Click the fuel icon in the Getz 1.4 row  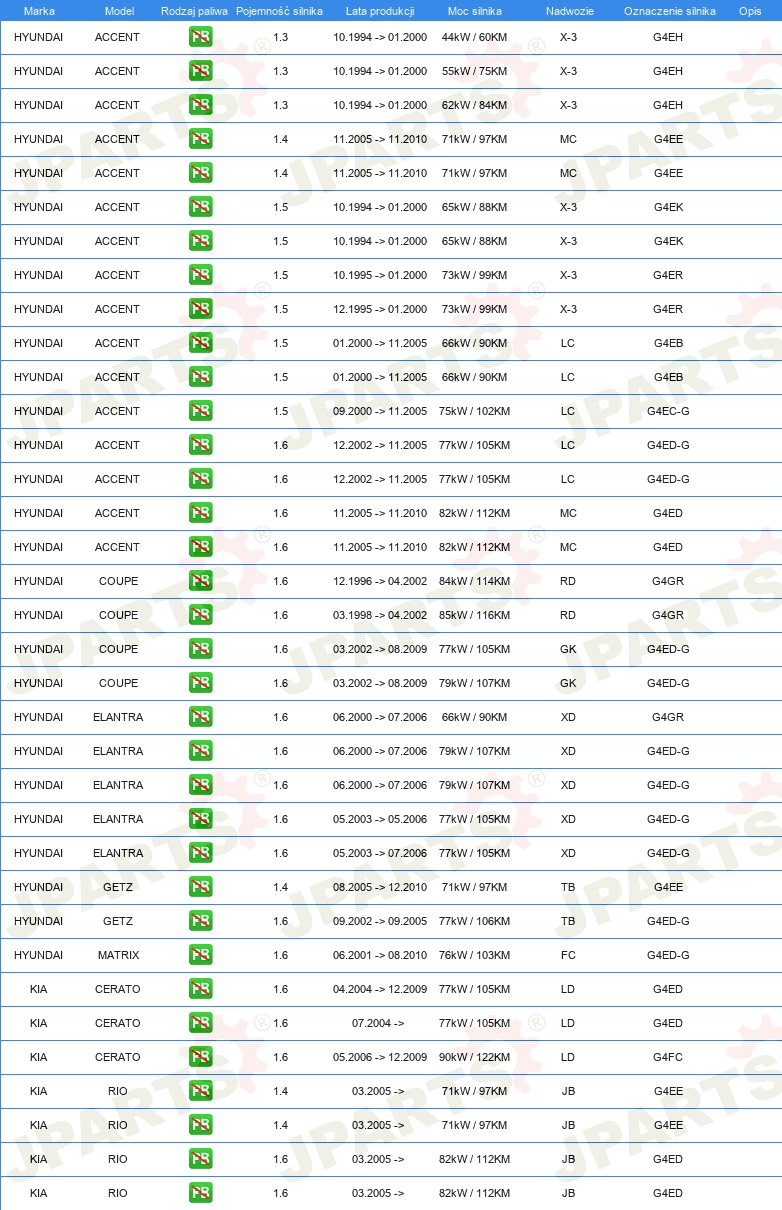[200, 887]
